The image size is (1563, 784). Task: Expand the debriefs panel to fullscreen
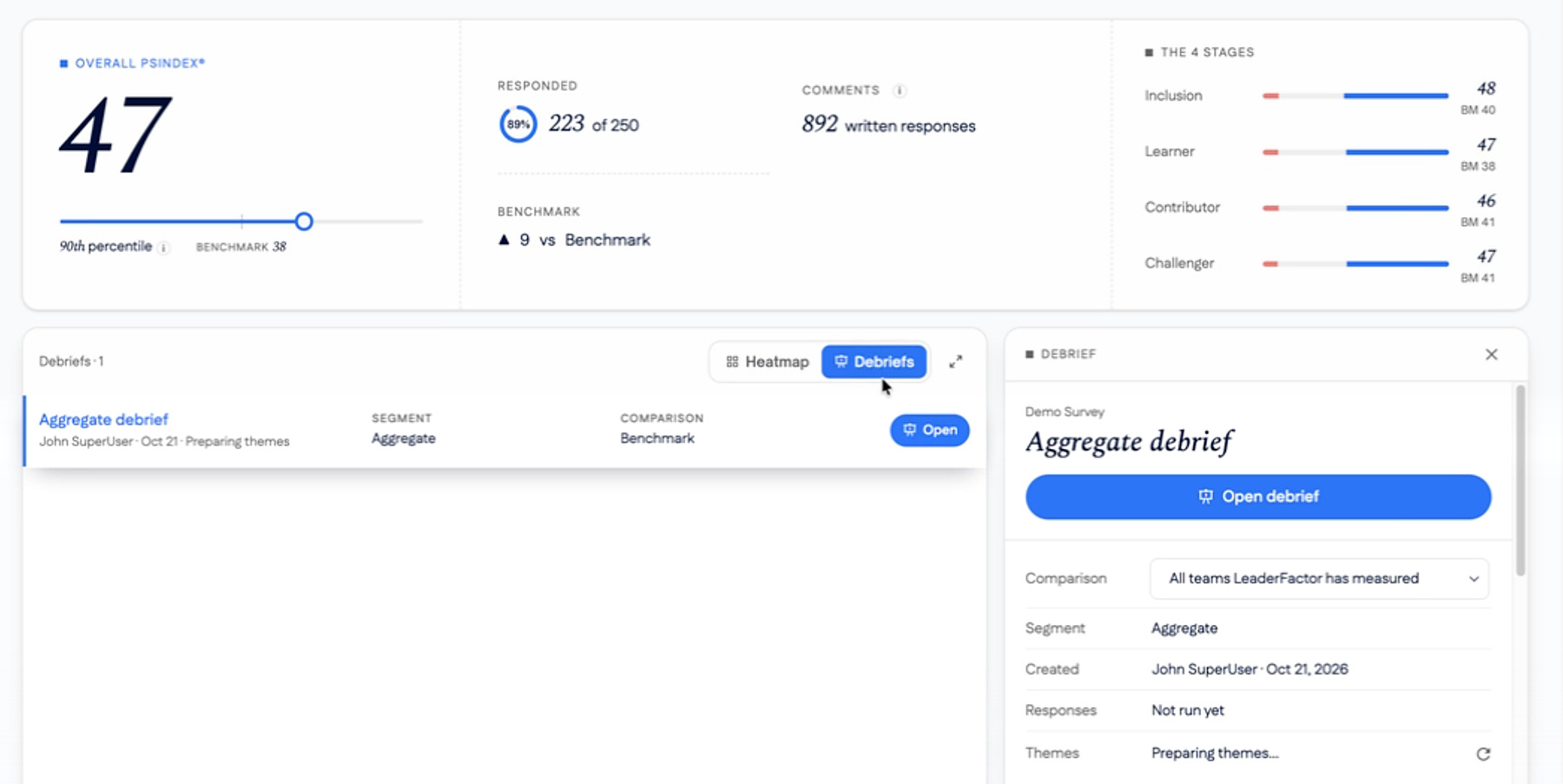(955, 361)
